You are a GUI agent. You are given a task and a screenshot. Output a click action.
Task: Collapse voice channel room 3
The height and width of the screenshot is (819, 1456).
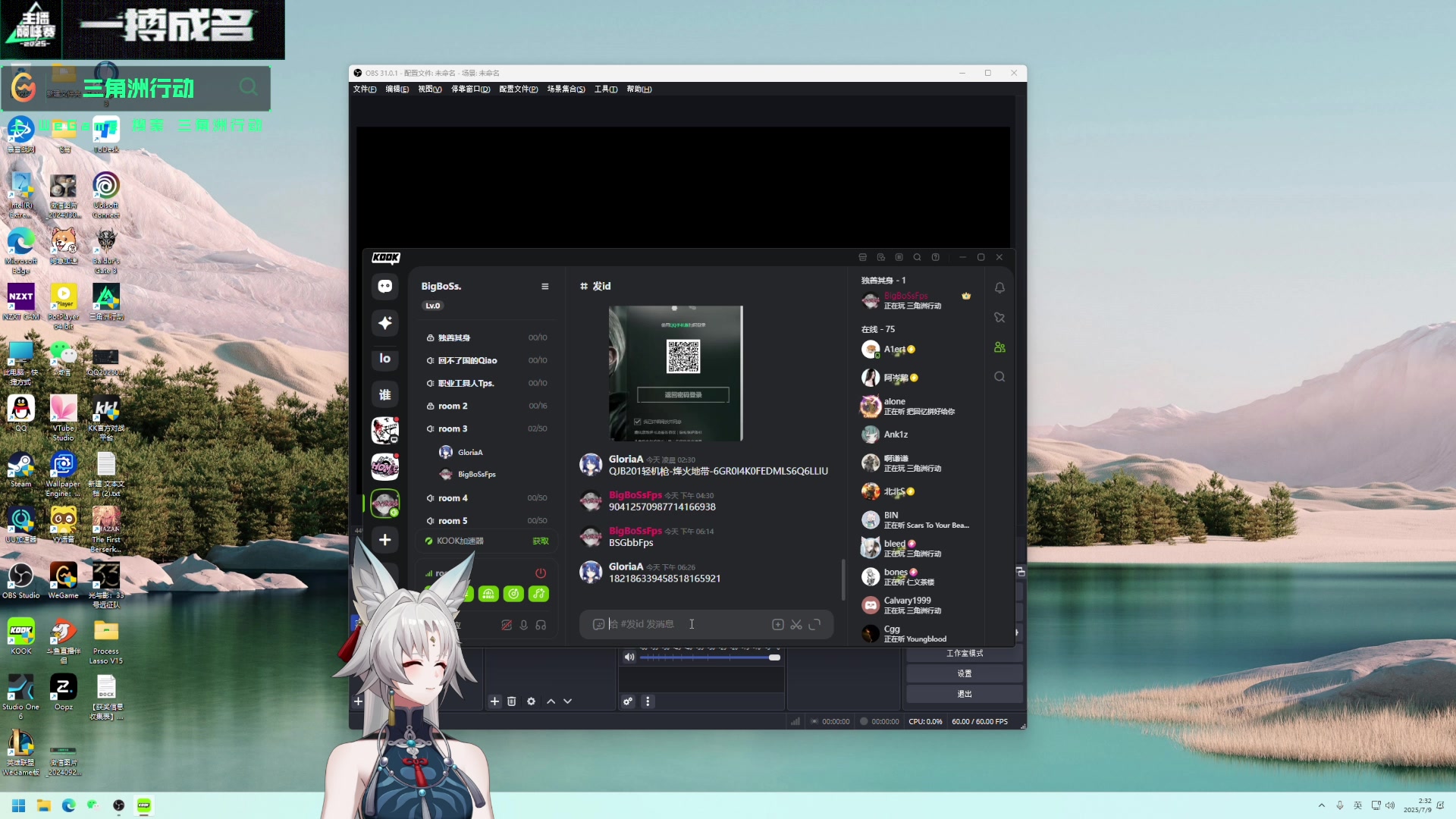coord(486,429)
